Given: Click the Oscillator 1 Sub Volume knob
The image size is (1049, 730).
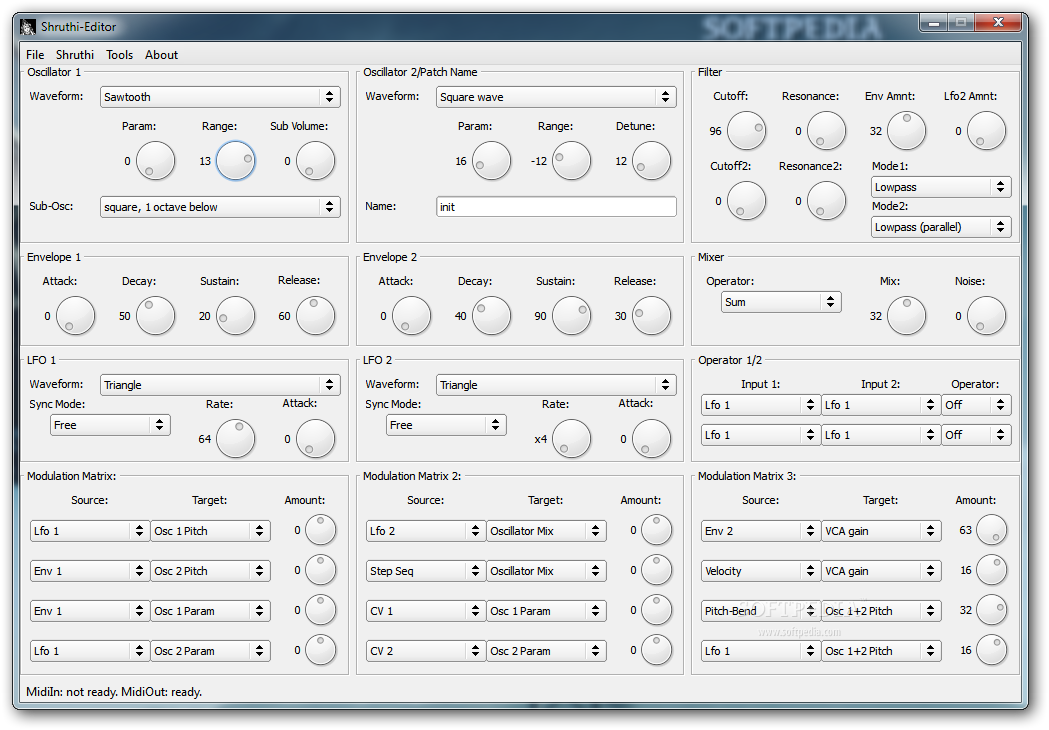Looking at the screenshot, I should 315,161.
